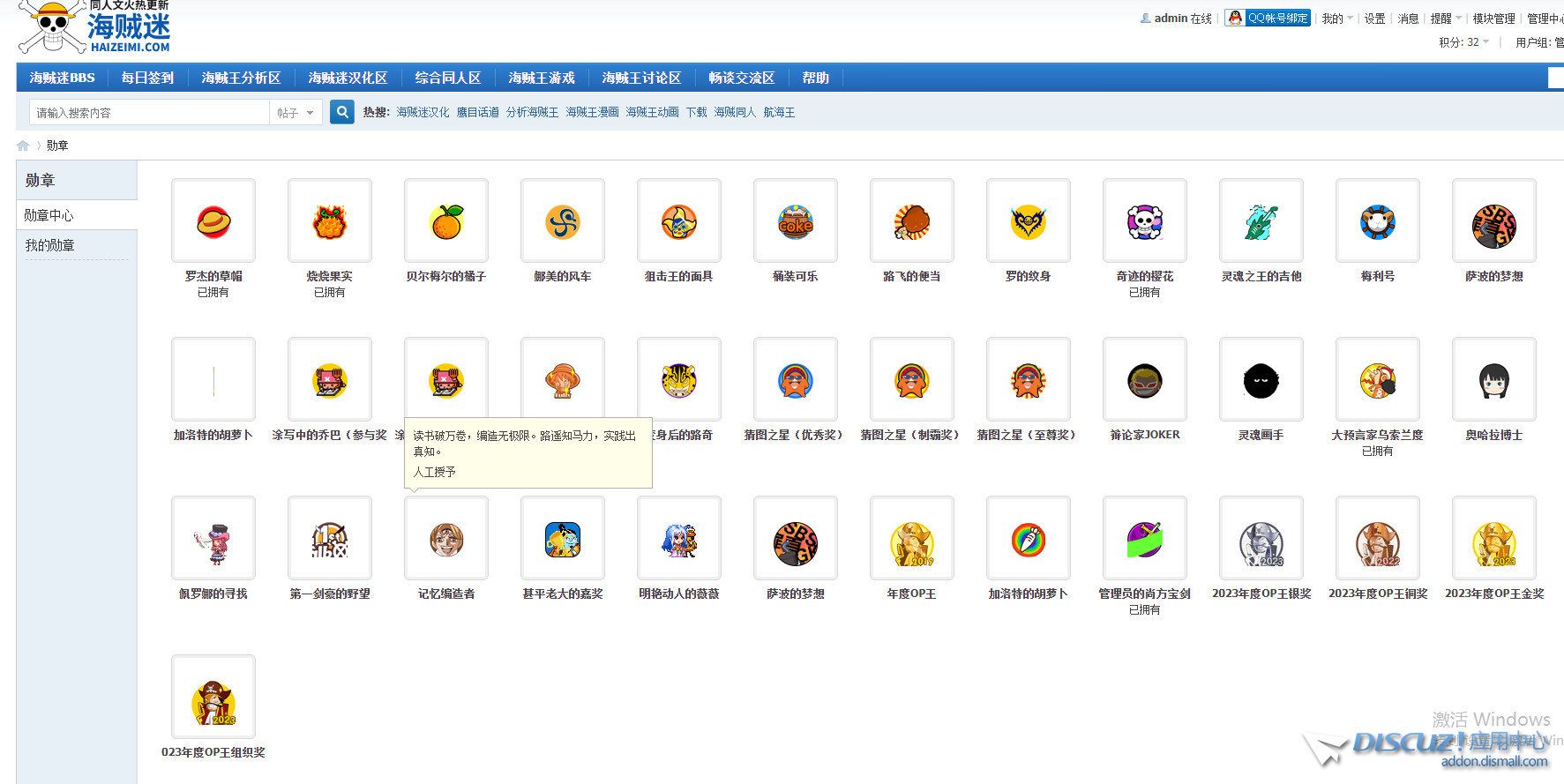Select the 狙击王的面具 mask medal icon
This screenshot has width=1564, height=784.
click(x=679, y=221)
